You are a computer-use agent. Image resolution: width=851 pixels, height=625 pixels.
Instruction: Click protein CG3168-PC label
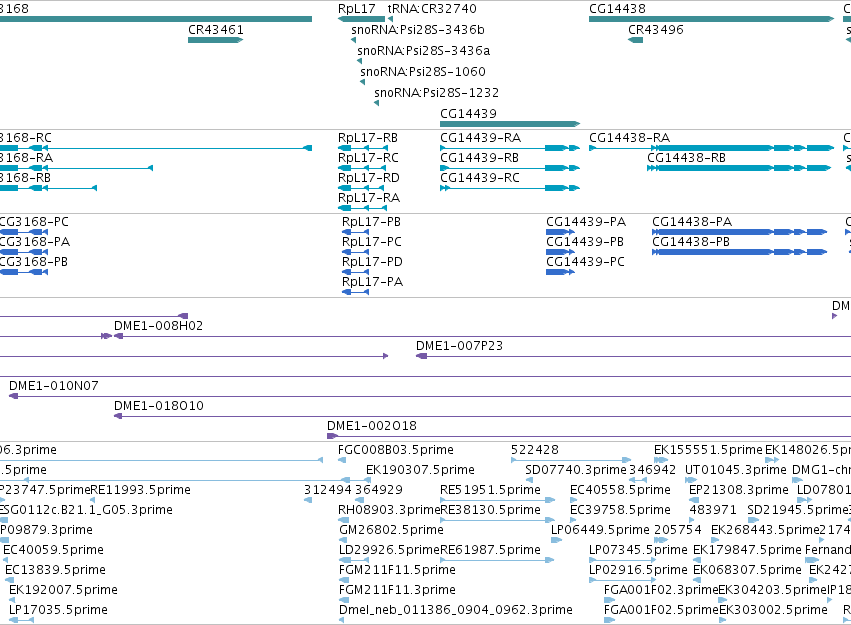coord(34,222)
